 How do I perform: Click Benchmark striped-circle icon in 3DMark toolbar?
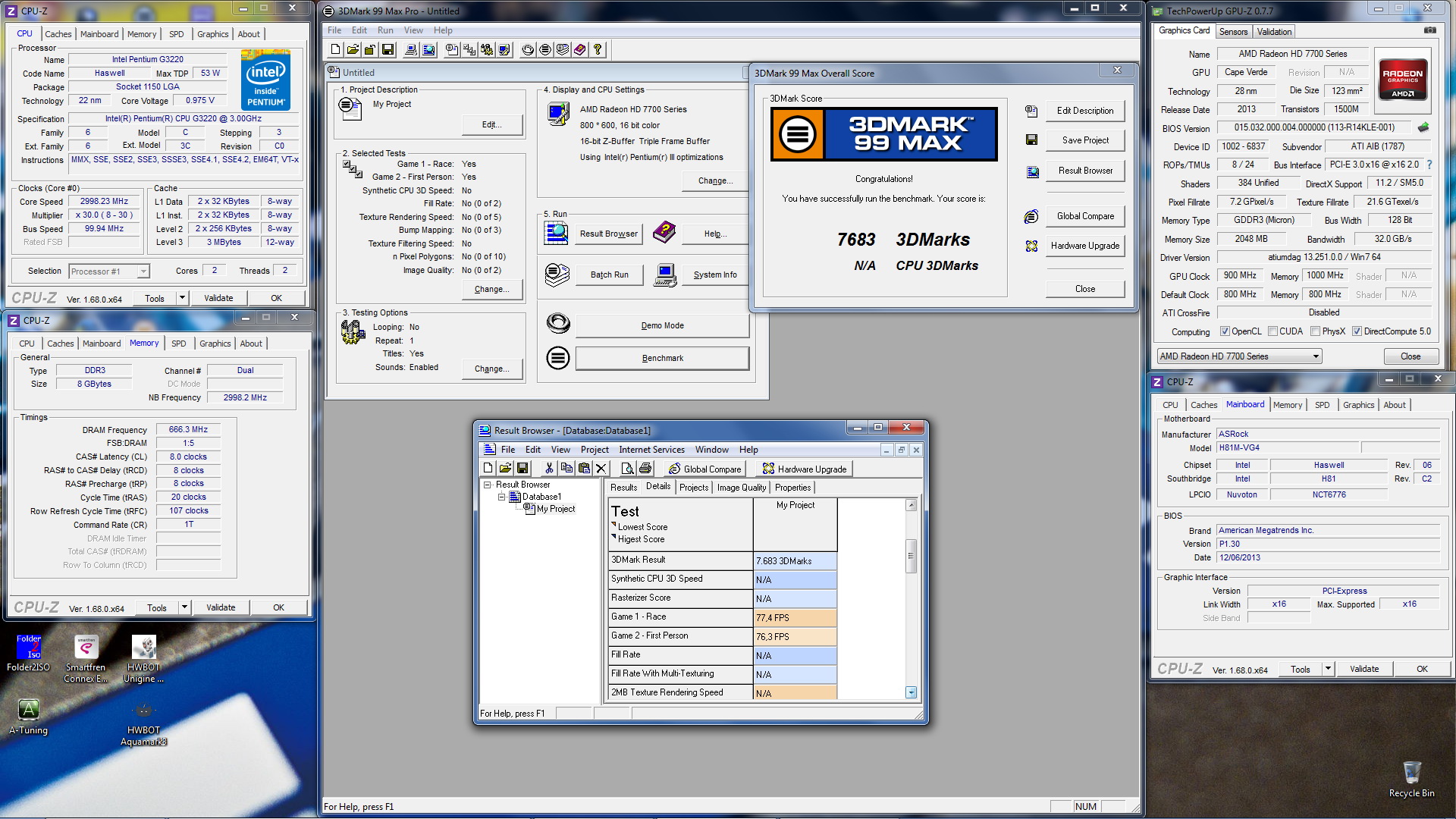coord(545,50)
